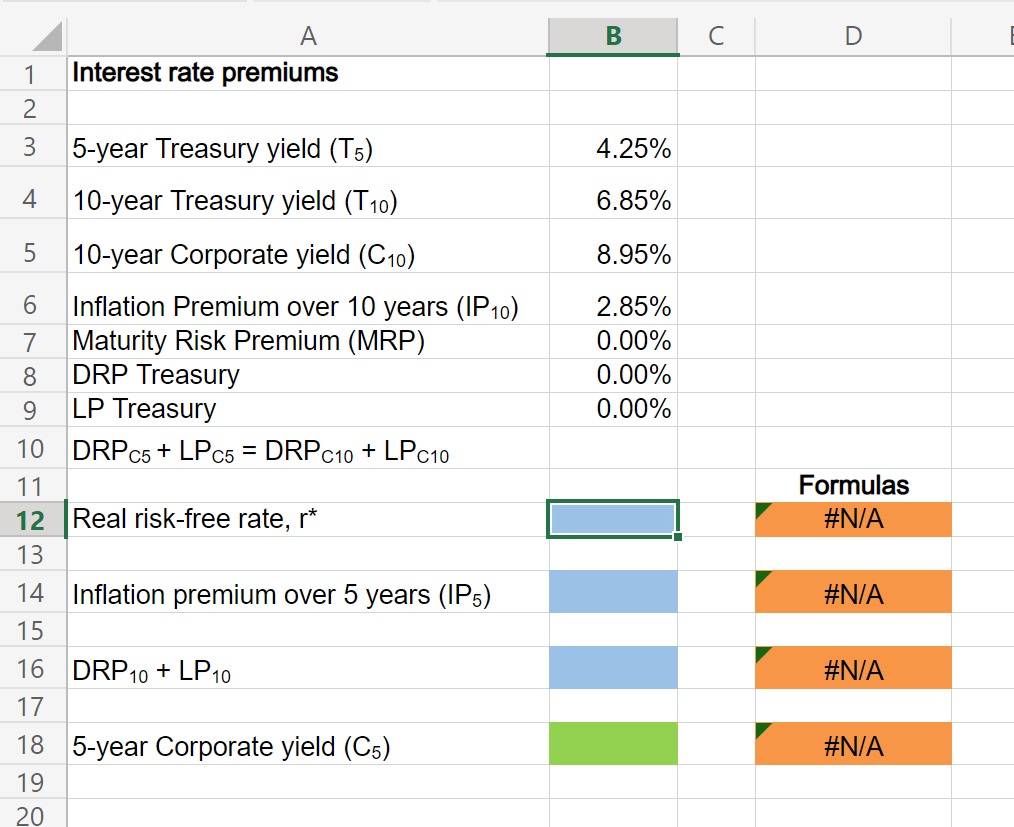
Task: Click the blue input cell for Real risk-free rate
Action: [612, 519]
